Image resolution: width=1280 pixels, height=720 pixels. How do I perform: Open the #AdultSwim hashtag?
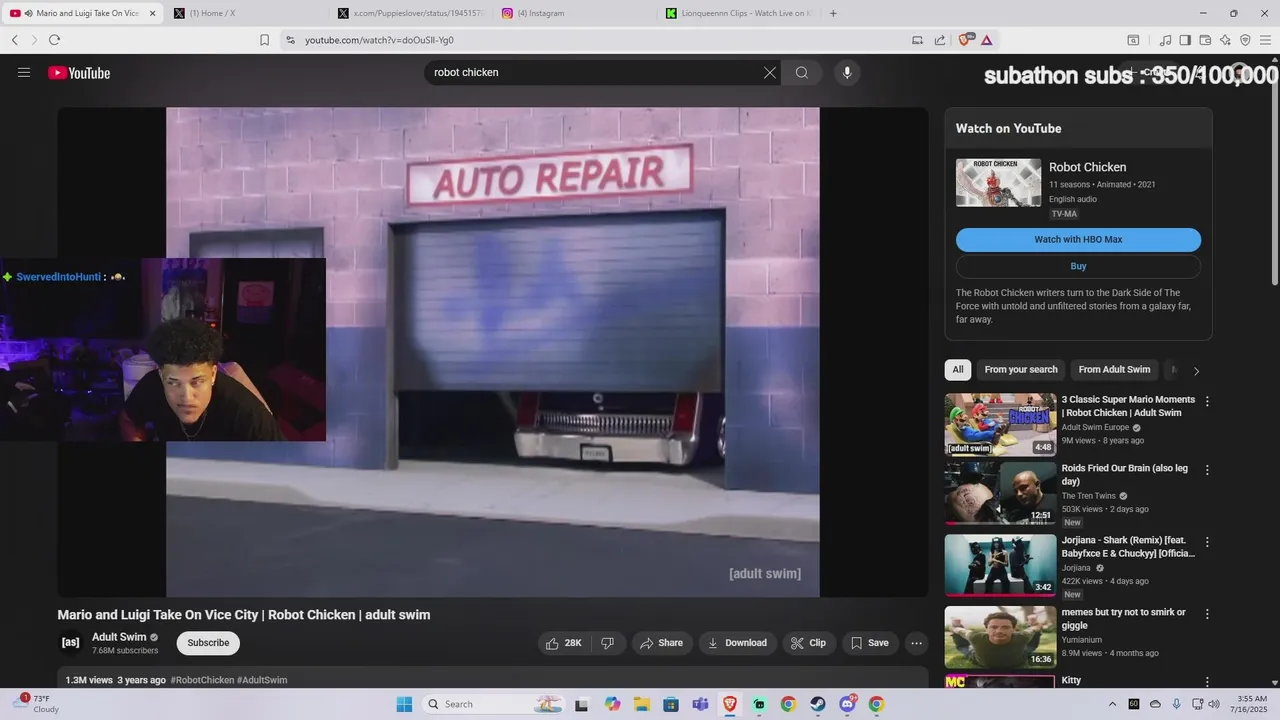point(262,680)
